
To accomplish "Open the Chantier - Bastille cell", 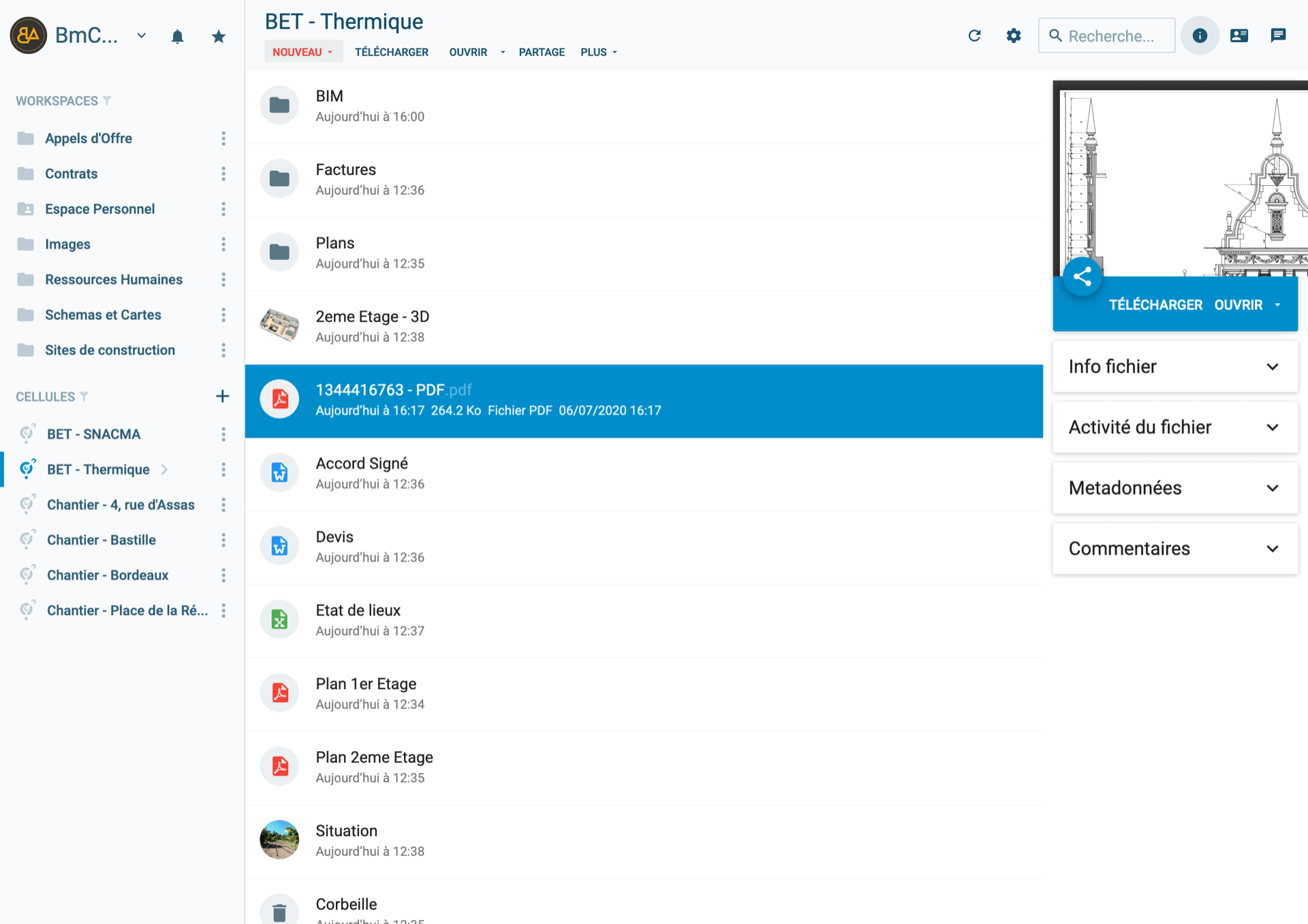I will tap(102, 540).
